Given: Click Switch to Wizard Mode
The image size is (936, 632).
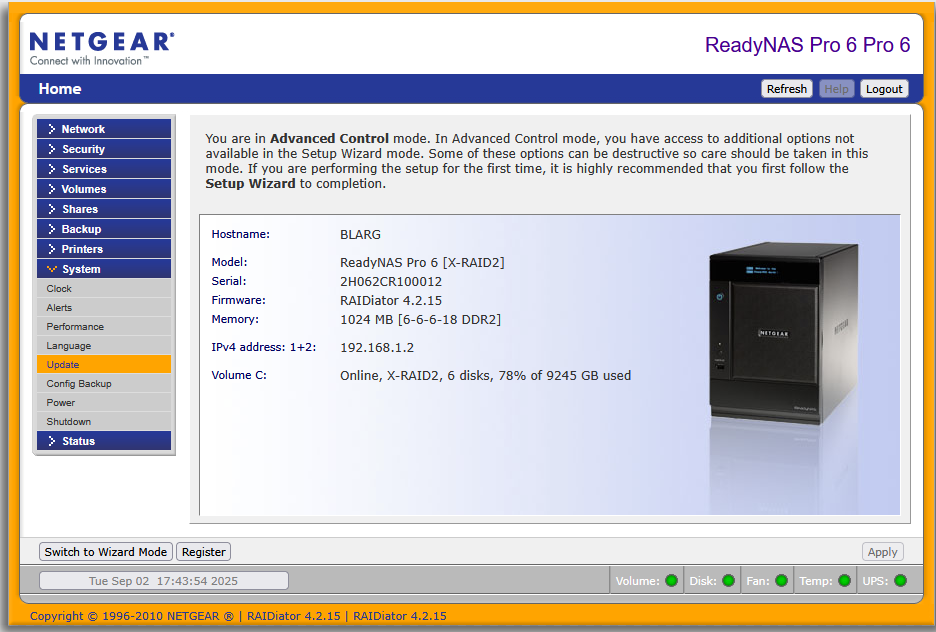Looking at the screenshot, I should [x=106, y=552].
